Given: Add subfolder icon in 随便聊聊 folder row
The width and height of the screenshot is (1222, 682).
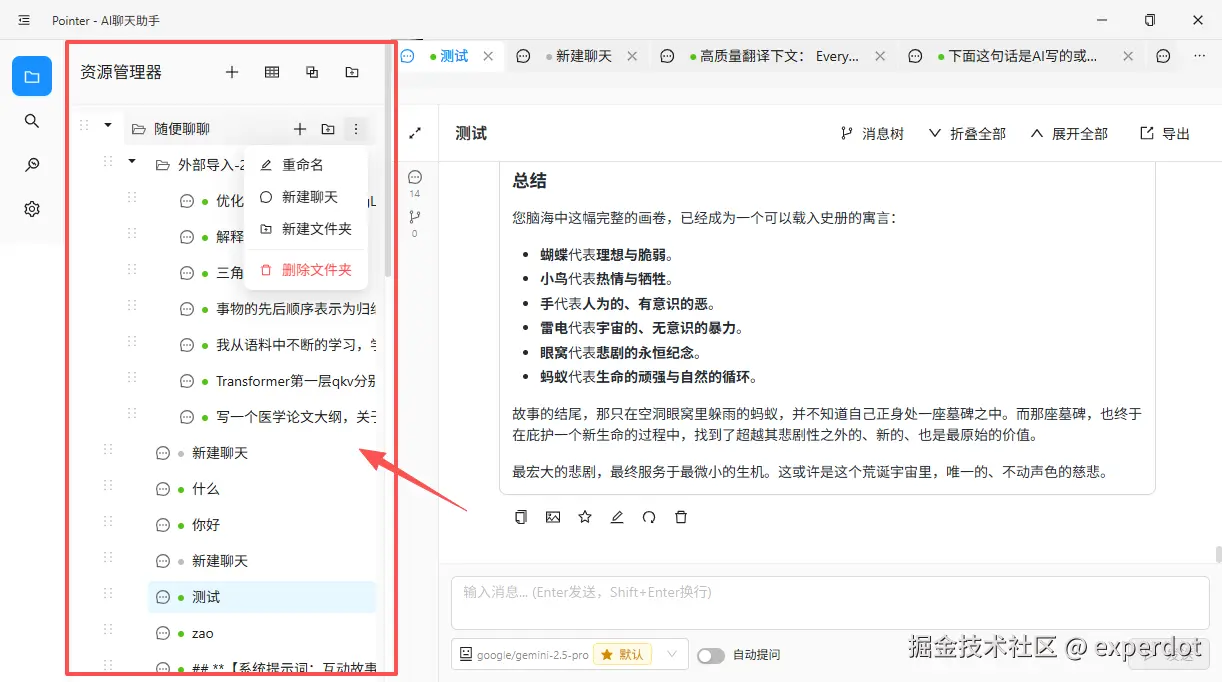Looking at the screenshot, I should point(328,129).
